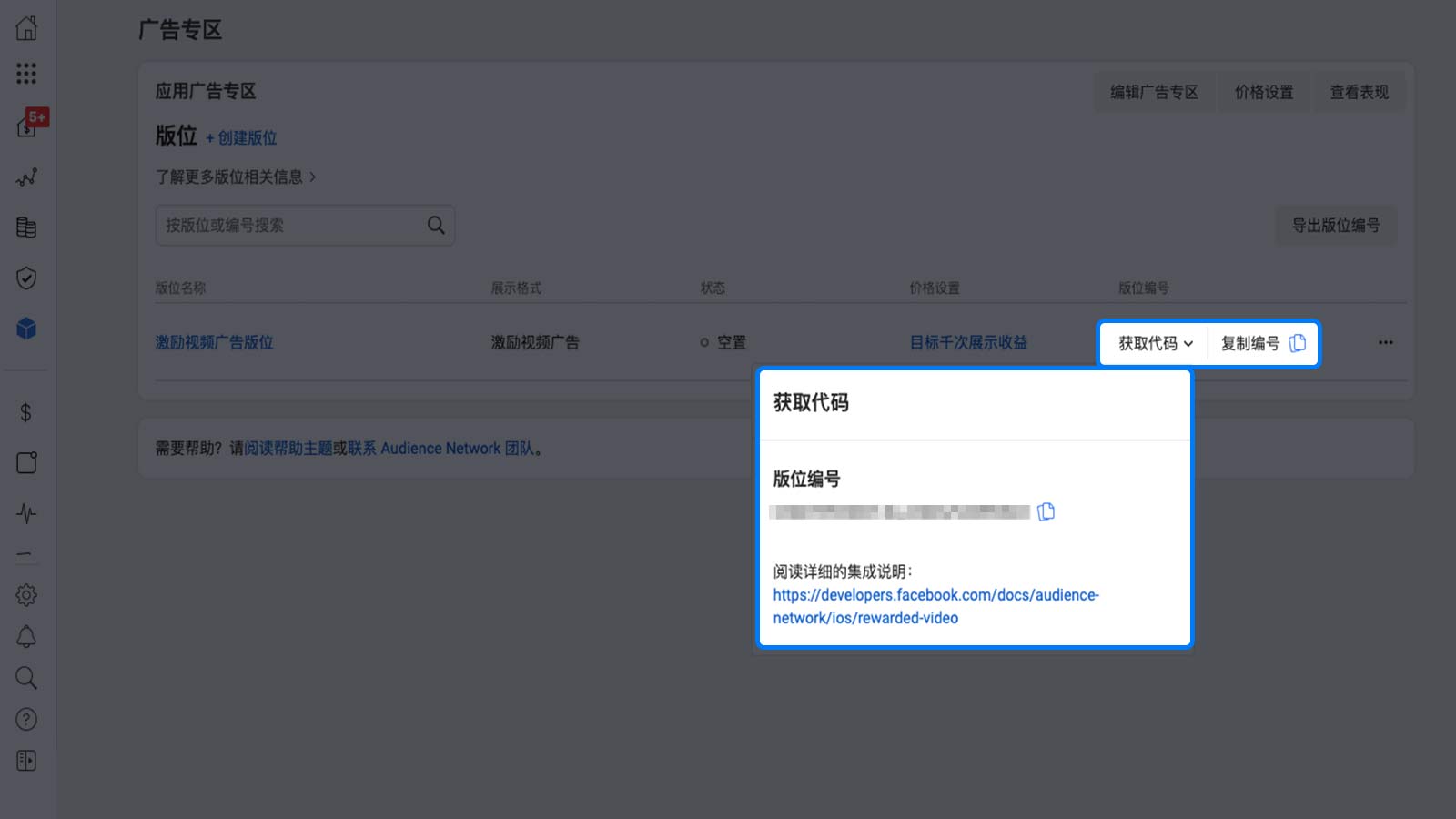Open the home icon in sidebar

point(26,28)
